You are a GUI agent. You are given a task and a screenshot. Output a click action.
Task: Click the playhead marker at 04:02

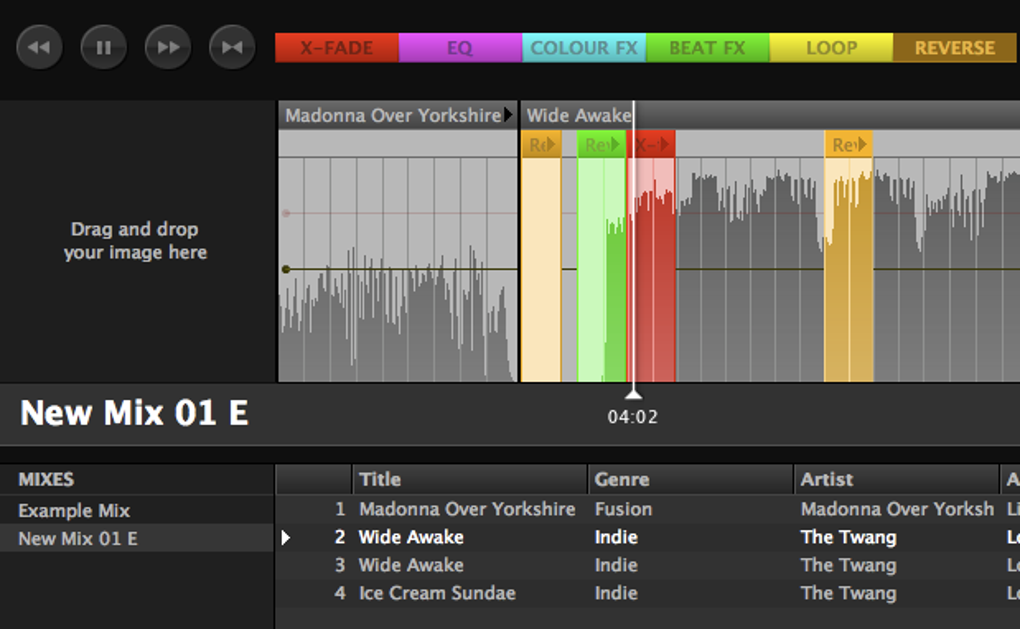coord(633,394)
